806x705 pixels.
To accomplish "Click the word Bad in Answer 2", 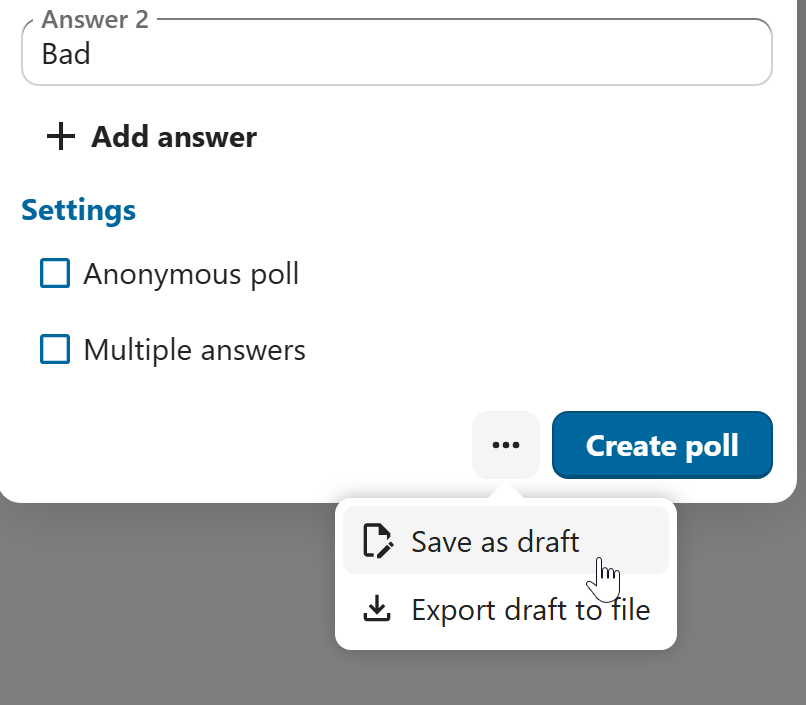I will pyautogui.click(x=66, y=54).
